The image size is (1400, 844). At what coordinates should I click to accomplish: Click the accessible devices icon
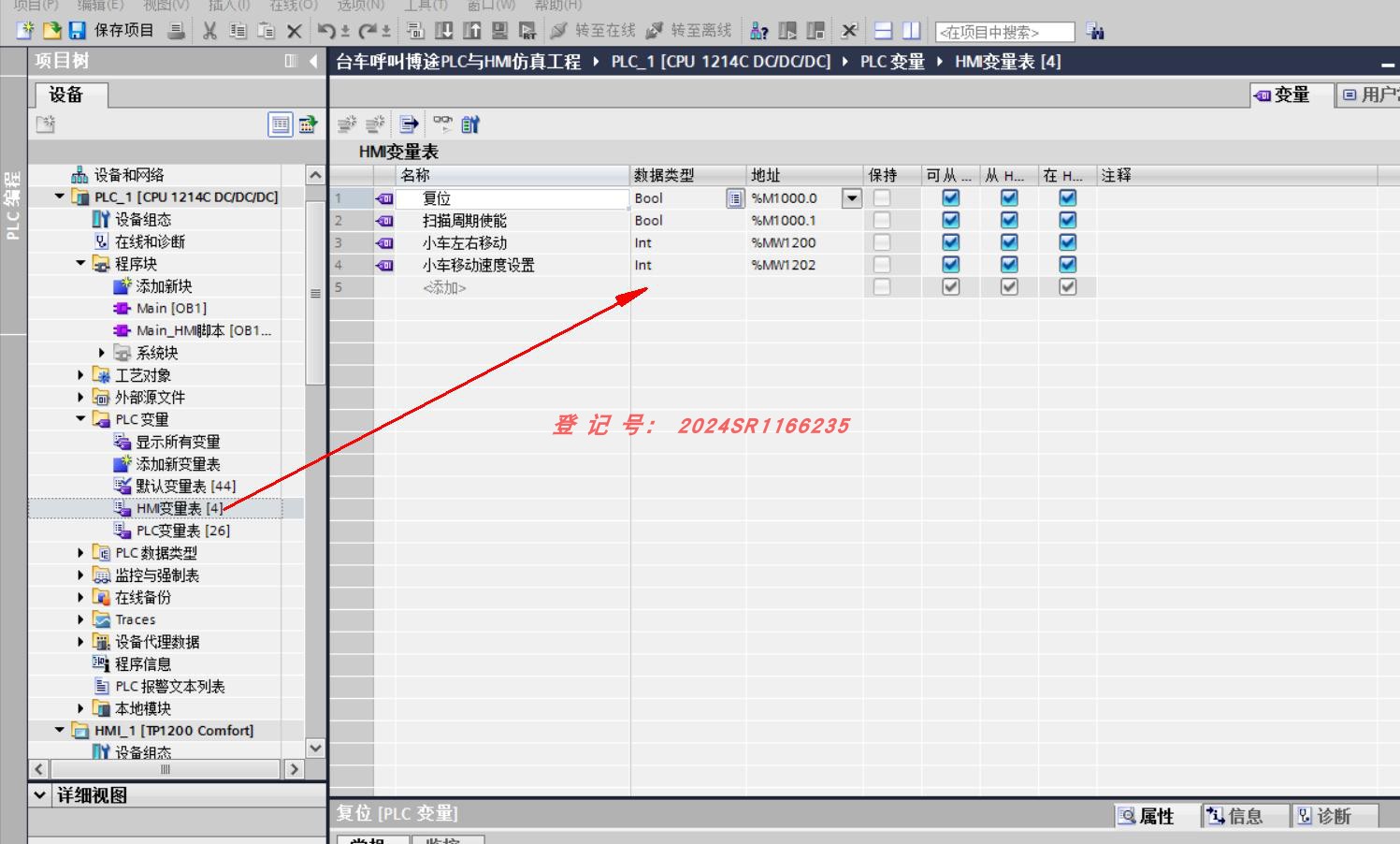pyautogui.click(x=759, y=31)
